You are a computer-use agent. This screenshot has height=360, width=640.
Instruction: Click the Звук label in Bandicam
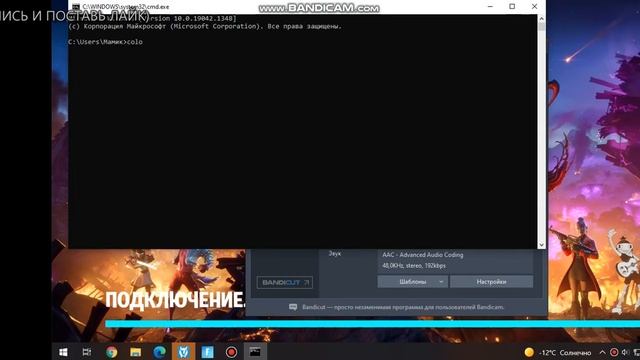(x=335, y=253)
